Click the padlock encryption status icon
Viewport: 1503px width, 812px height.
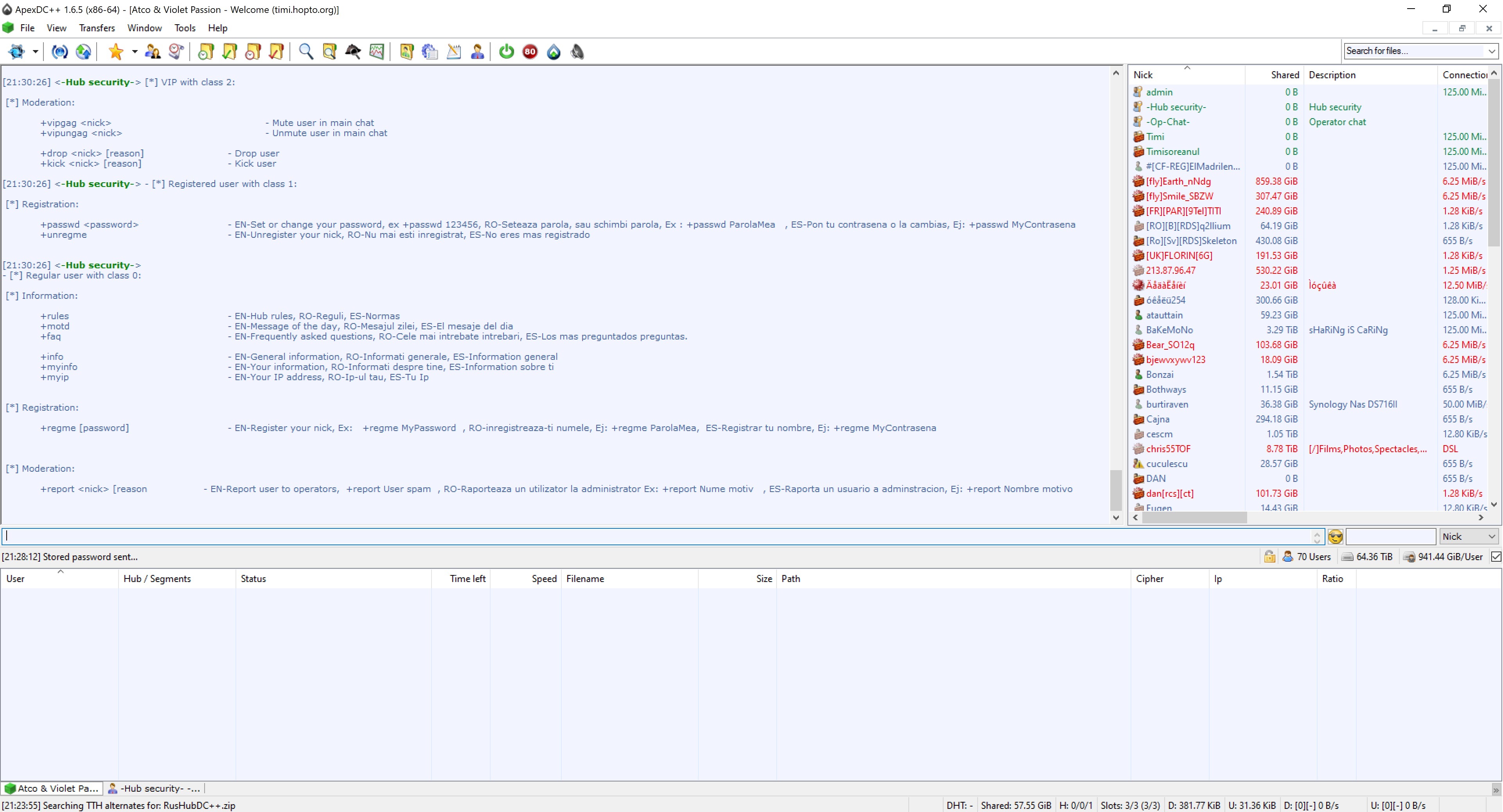tap(1269, 557)
